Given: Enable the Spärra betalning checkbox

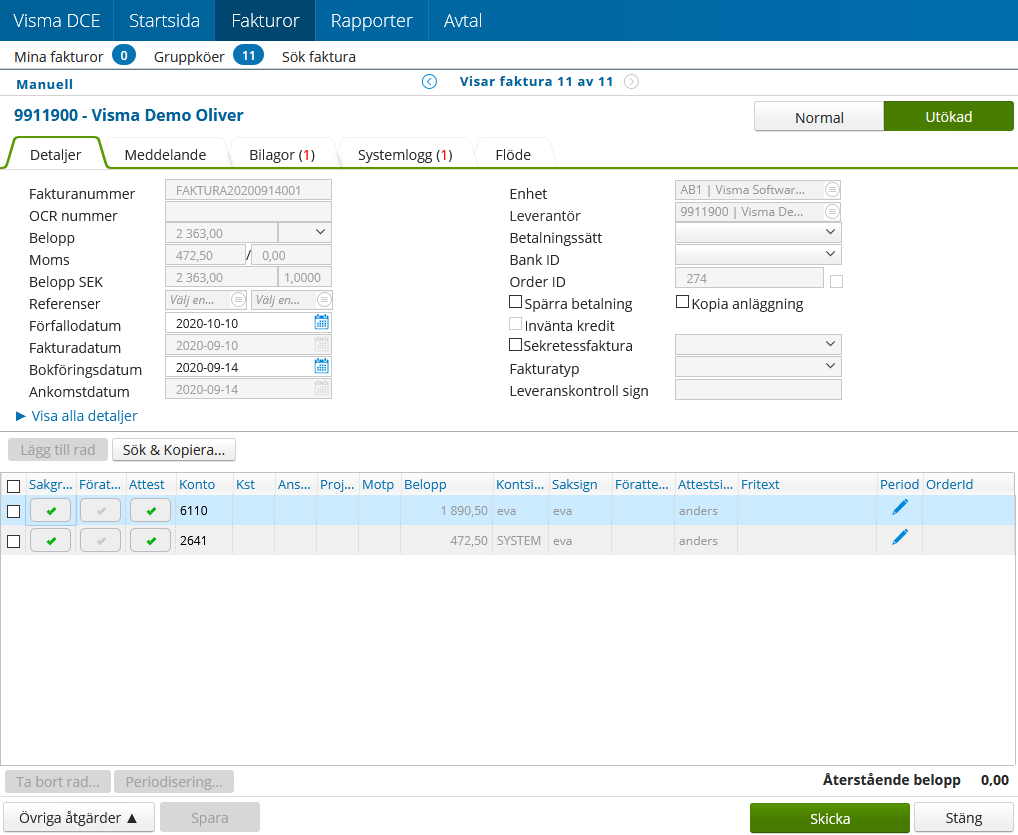Looking at the screenshot, I should [x=515, y=304].
